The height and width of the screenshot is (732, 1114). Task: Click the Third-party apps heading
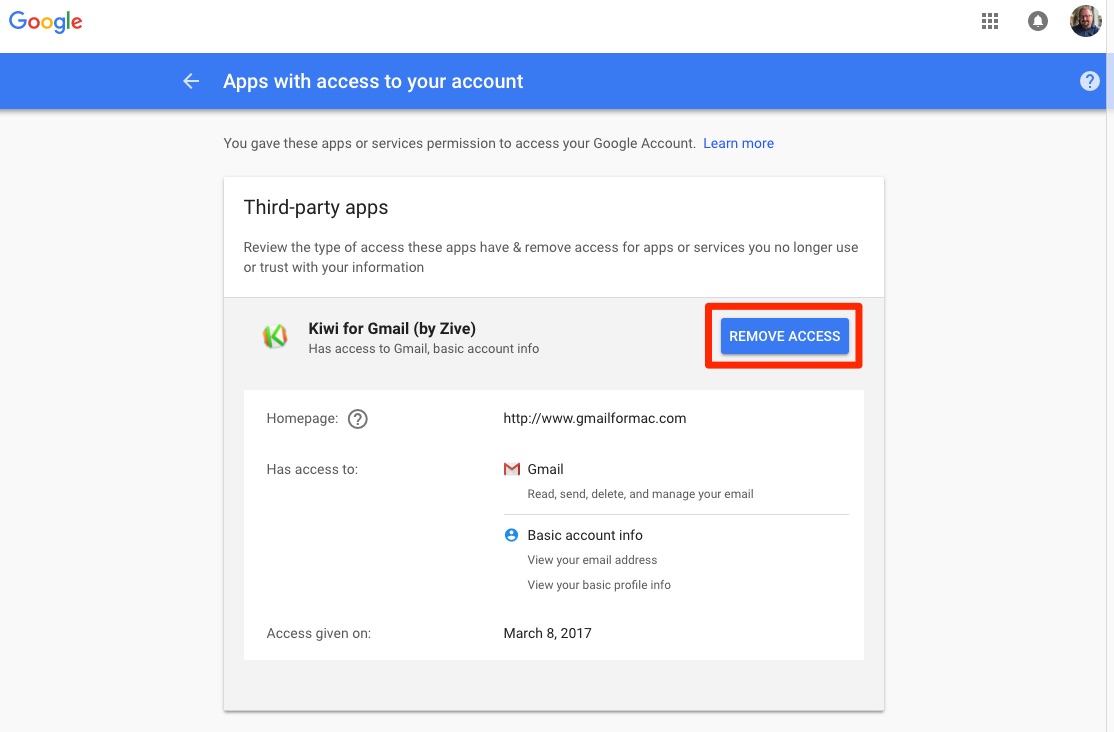316,208
